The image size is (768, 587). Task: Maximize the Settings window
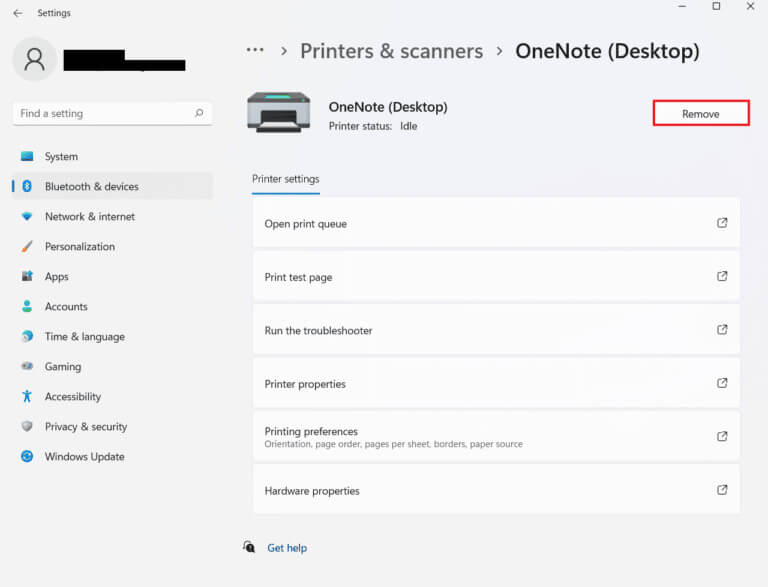(716, 6)
